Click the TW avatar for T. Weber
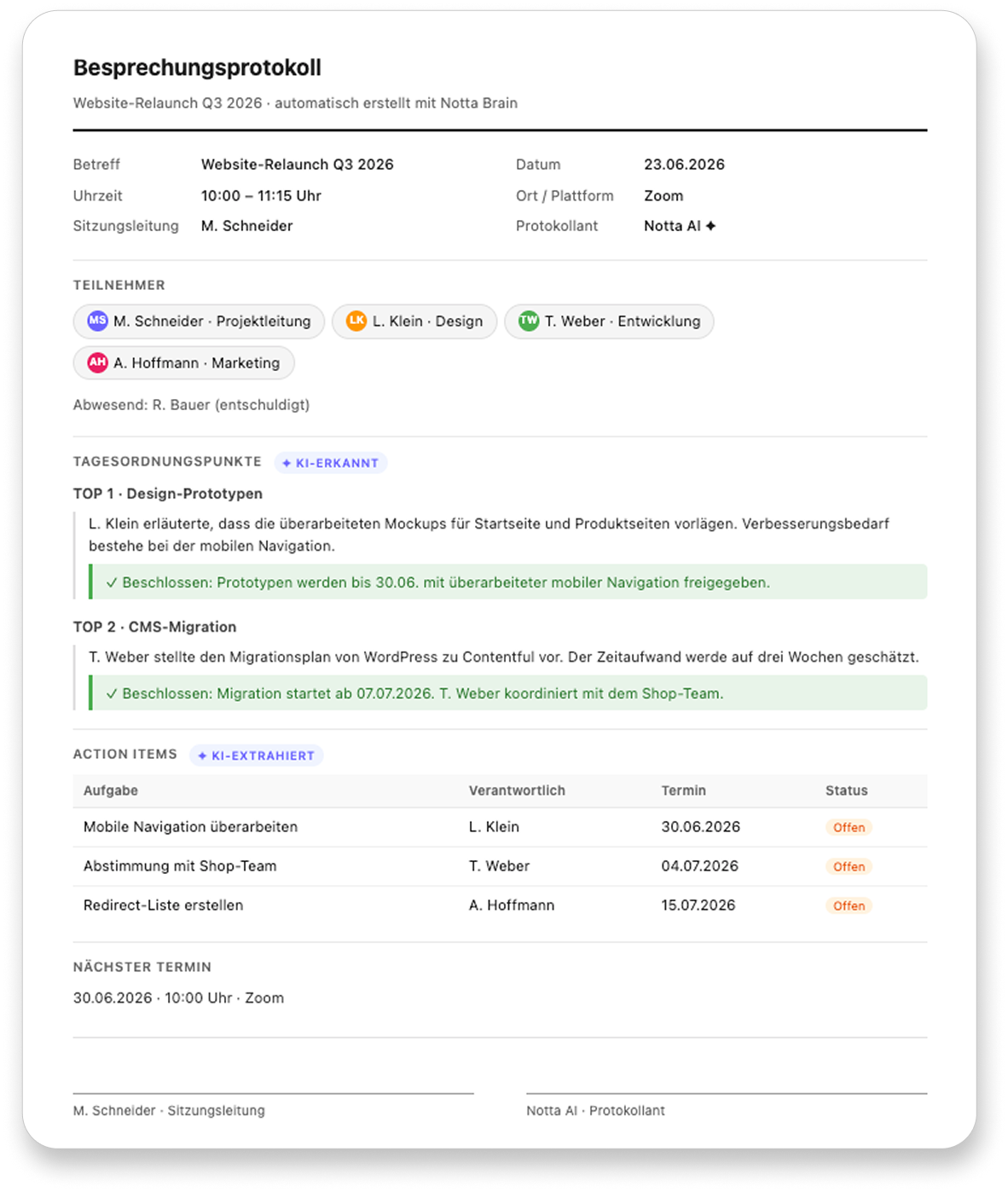This screenshot has height=1192, width=1008. [529, 321]
